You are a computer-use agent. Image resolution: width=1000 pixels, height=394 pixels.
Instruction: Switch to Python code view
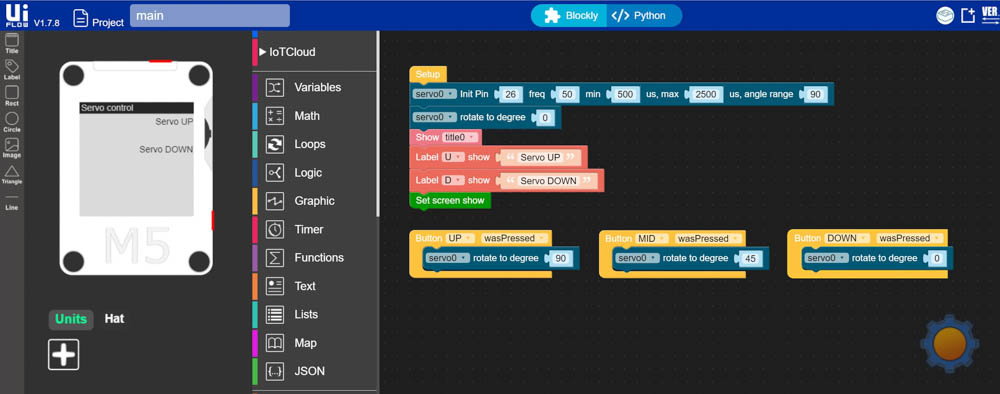(x=640, y=16)
